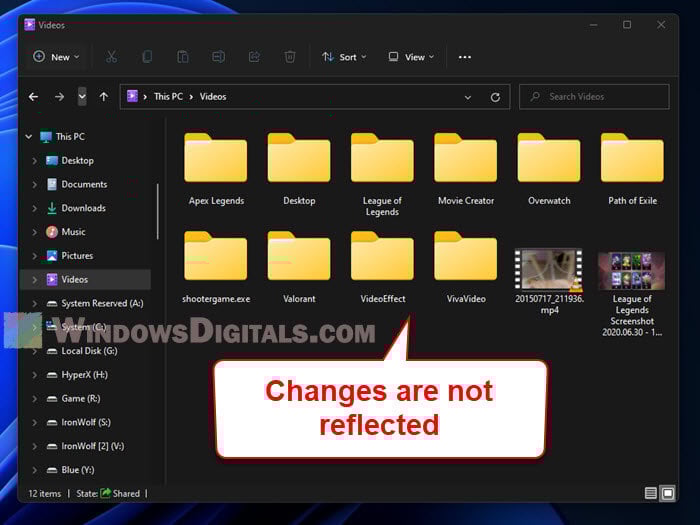Open Local Disk (G:) drive

tap(82, 351)
